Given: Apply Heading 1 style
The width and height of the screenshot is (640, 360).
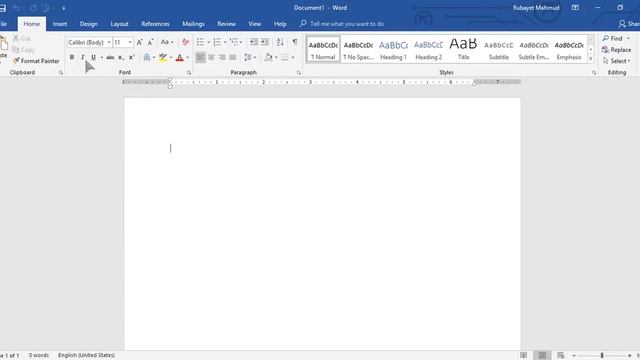Looking at the screenshot, I should 393,50.
